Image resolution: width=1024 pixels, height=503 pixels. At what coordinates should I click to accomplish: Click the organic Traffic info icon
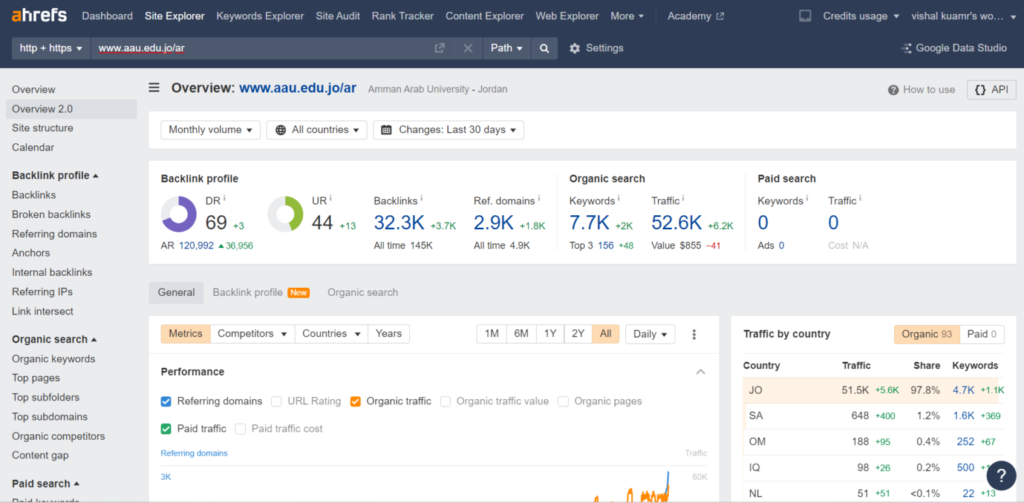point(683,198)
